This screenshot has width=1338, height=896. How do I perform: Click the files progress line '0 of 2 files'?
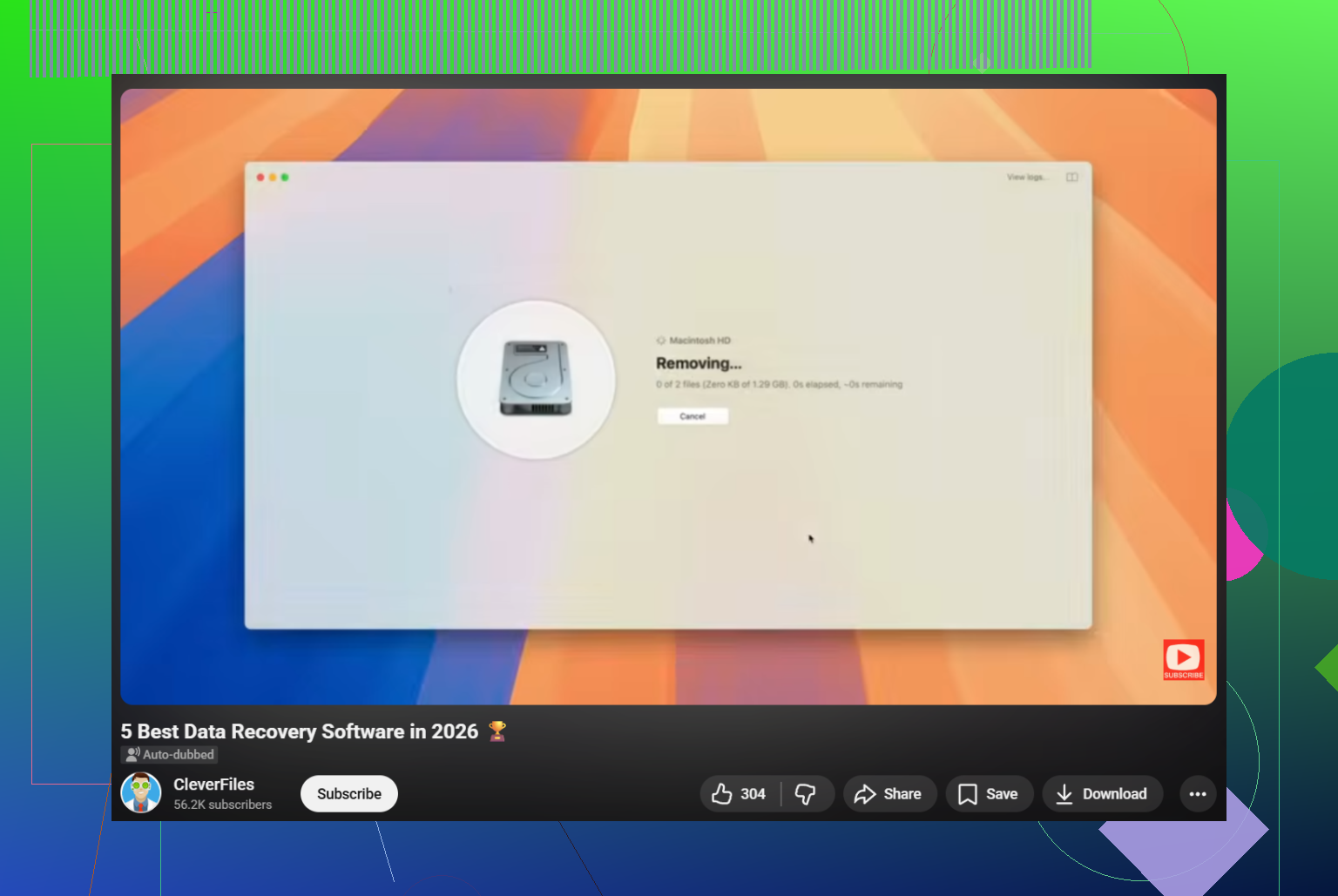pyautogui.click(x=780, y=384)
